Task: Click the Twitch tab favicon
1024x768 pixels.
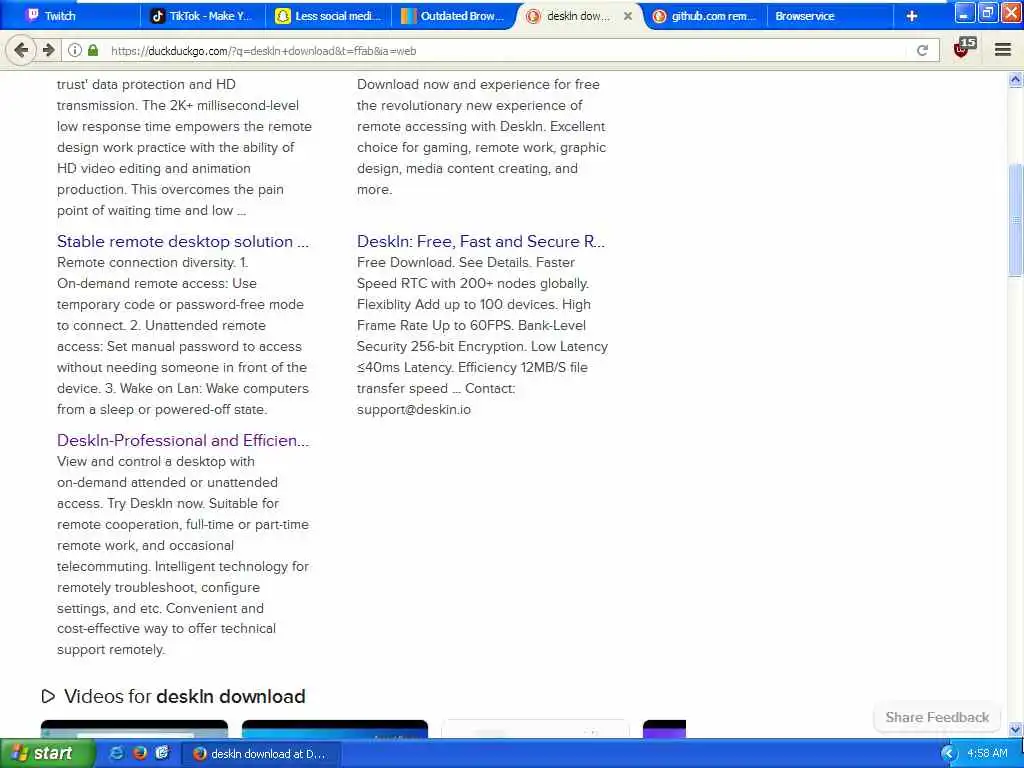Action: (32, 15)
